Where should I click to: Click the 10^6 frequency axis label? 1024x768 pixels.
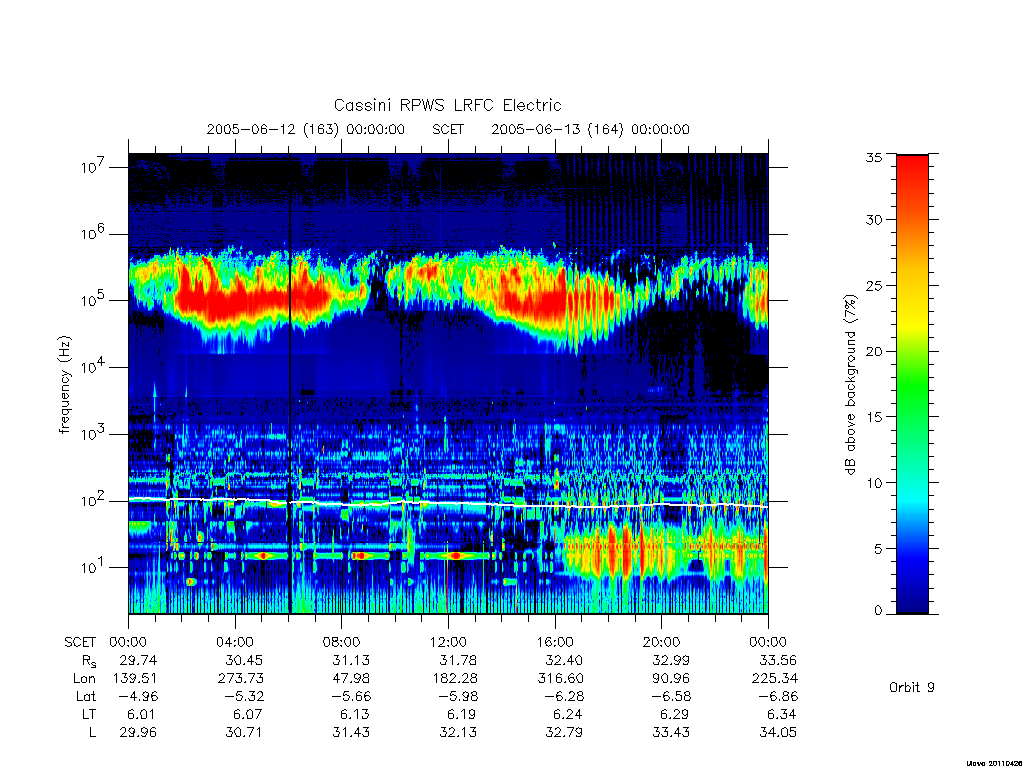click(93, 233)
